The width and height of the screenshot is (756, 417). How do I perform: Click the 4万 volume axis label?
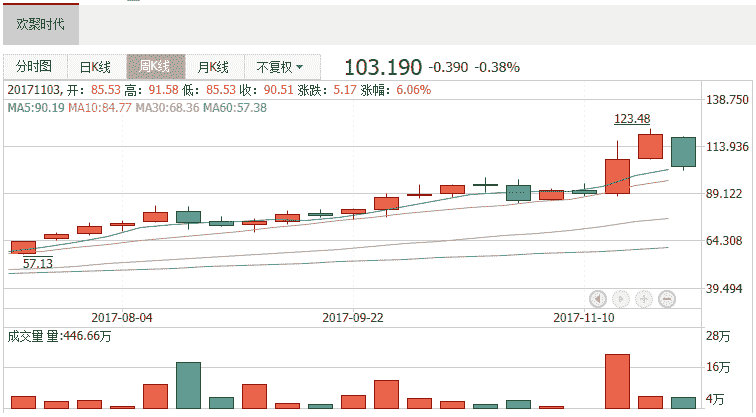(x=715, y=399)
